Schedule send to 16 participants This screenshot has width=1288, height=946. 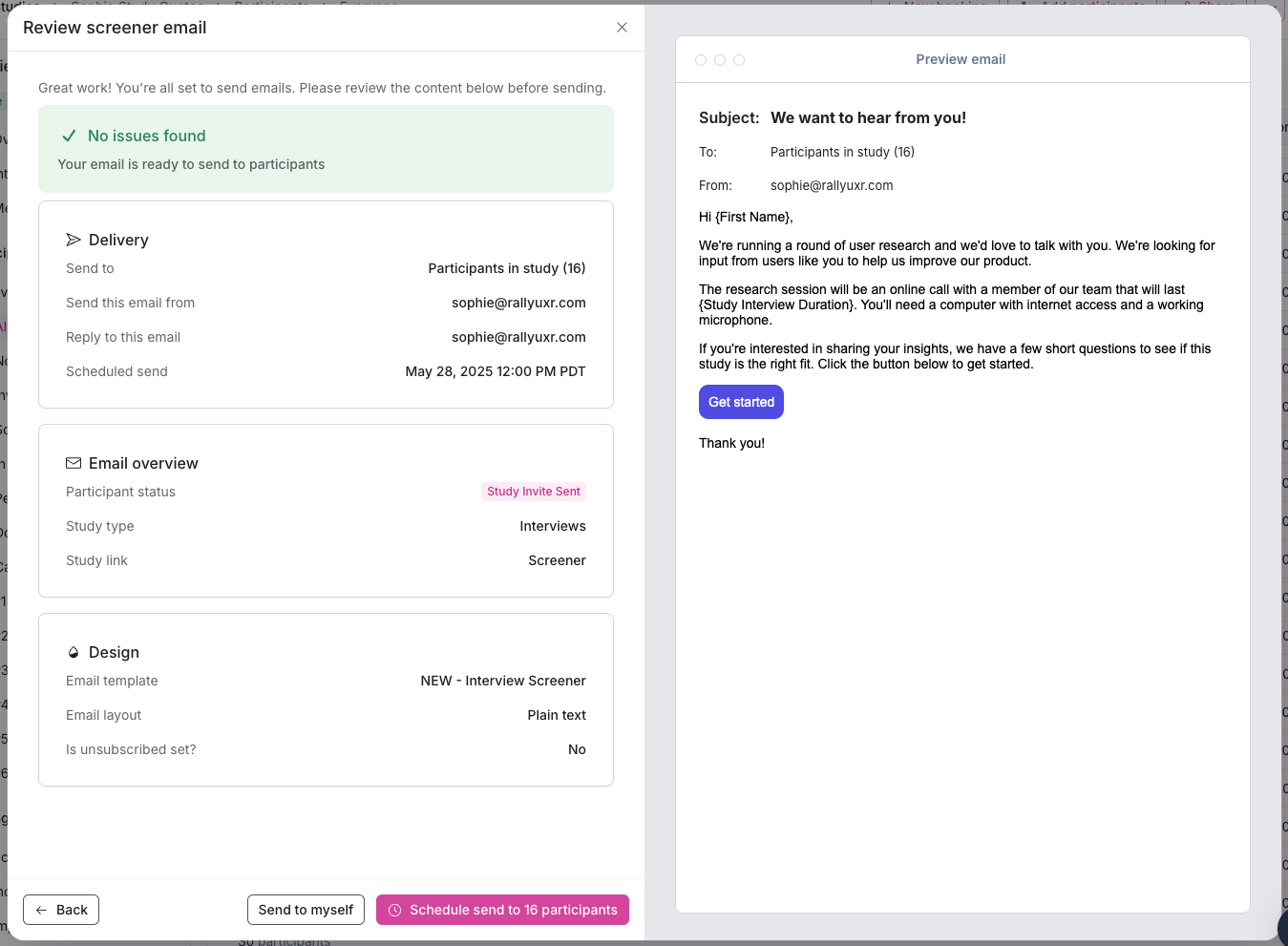click(x=502, y=910)
